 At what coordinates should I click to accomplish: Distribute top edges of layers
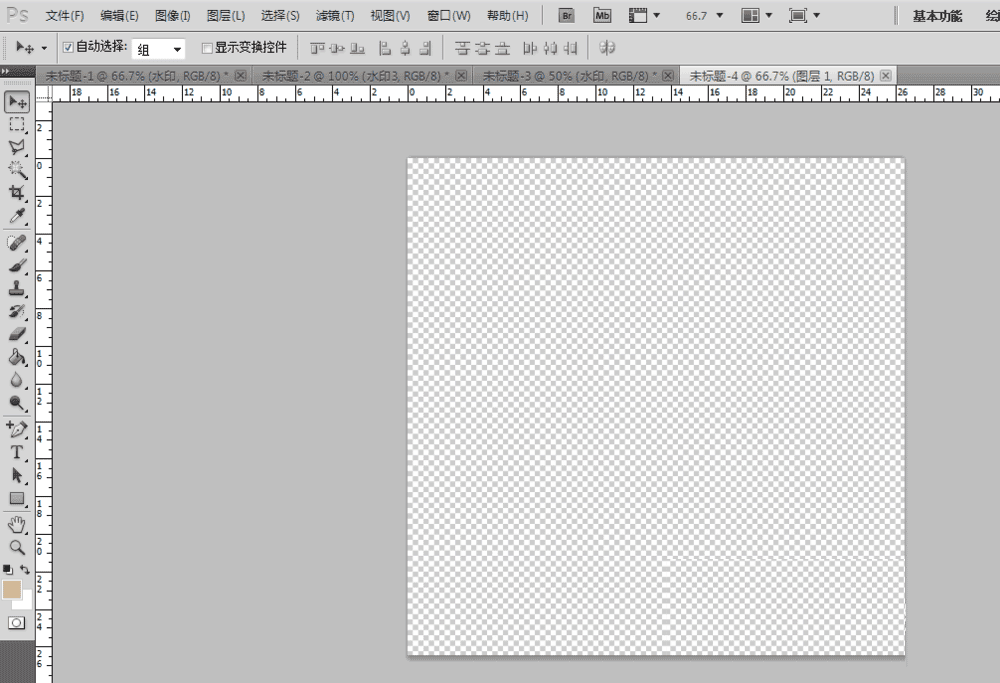pos(462,48)
